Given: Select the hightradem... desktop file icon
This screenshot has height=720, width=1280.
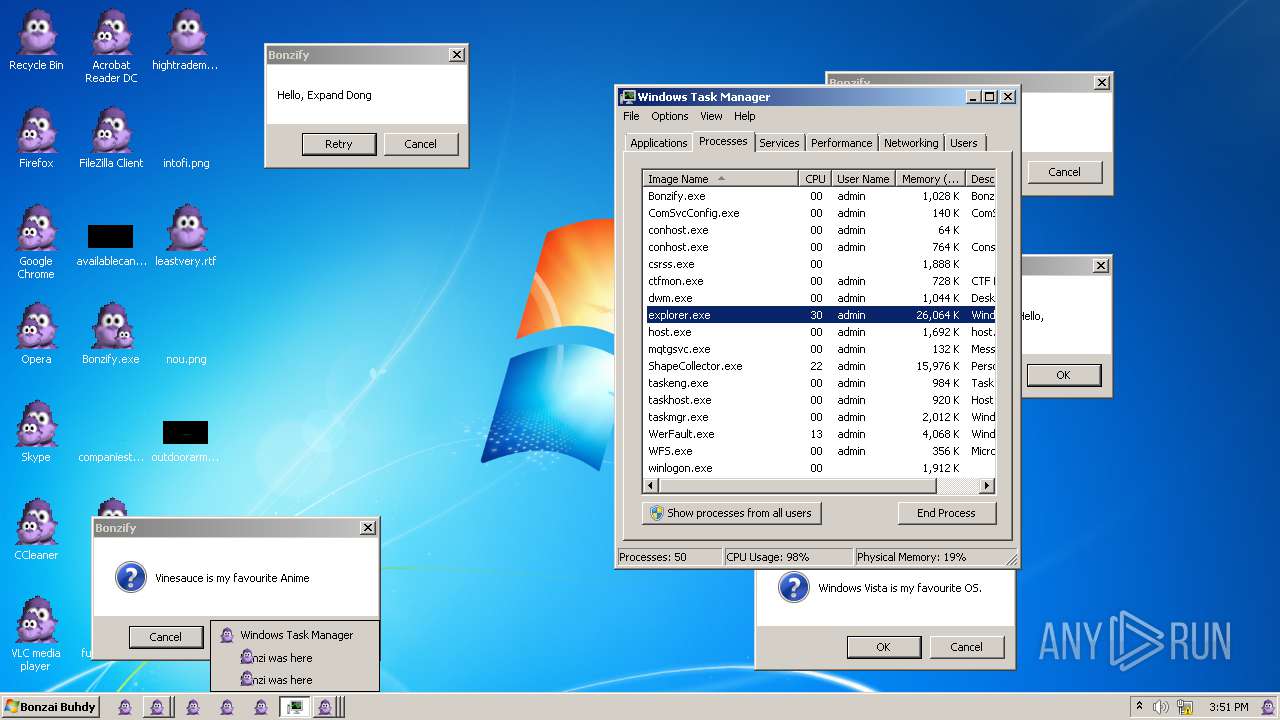Looking at the screenshot, I should 185,40.
